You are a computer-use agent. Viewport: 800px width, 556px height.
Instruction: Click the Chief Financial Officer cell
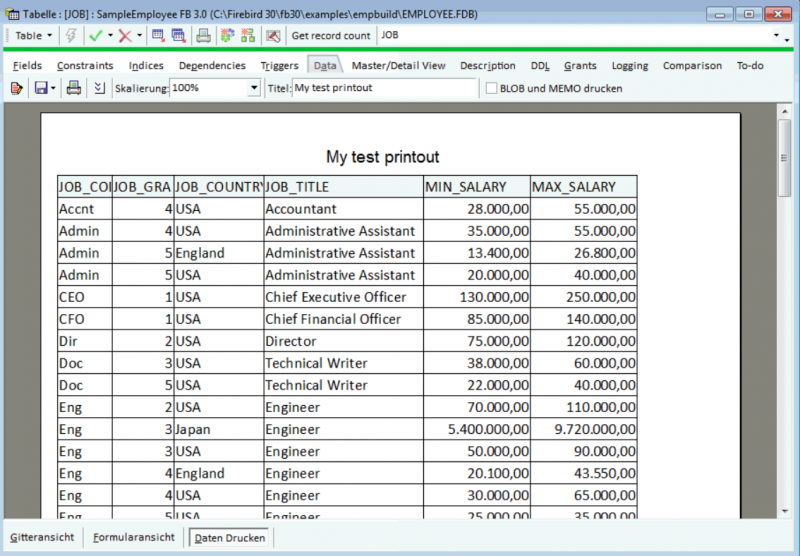coord(343,319)
